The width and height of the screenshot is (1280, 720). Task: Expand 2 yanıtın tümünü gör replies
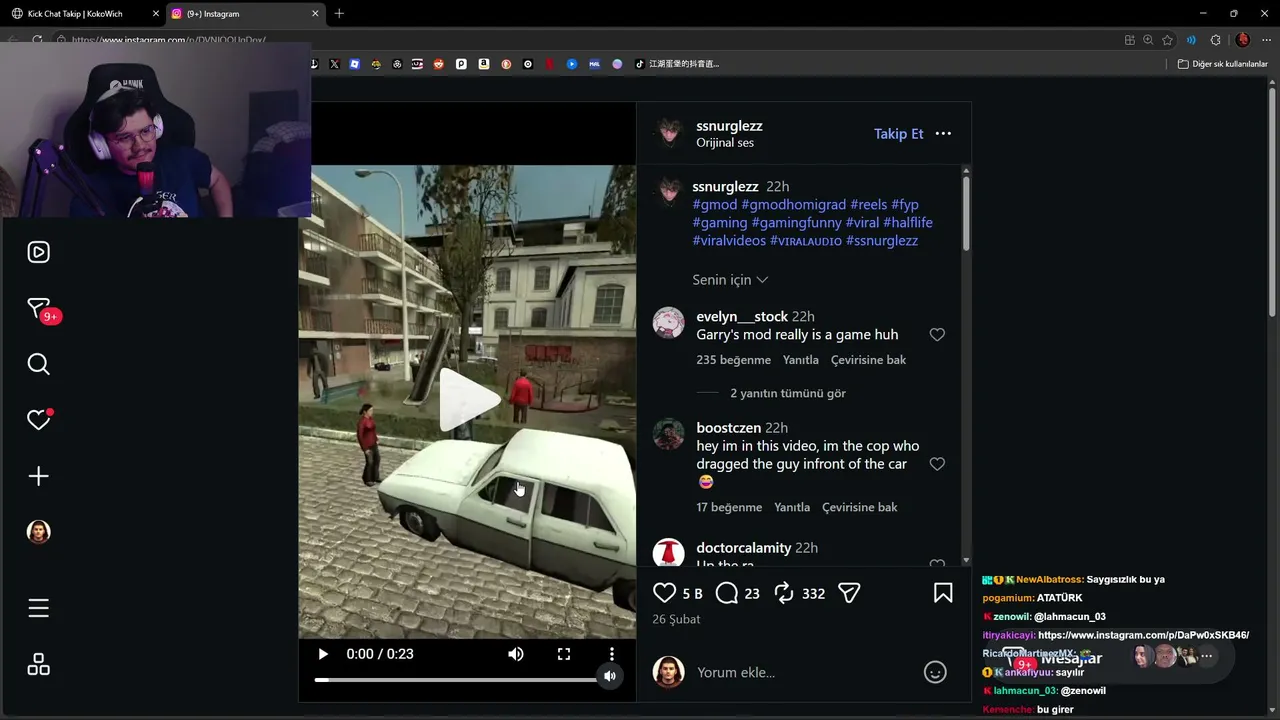[788, 393]
